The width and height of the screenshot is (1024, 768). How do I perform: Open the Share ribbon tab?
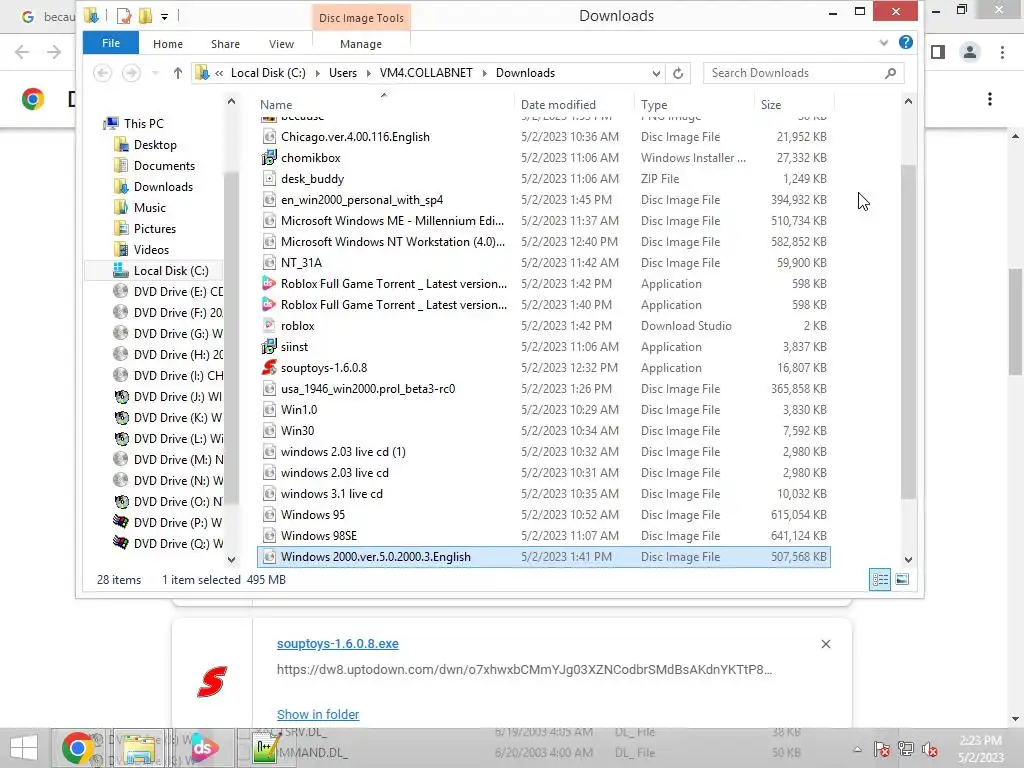point(225,44)
